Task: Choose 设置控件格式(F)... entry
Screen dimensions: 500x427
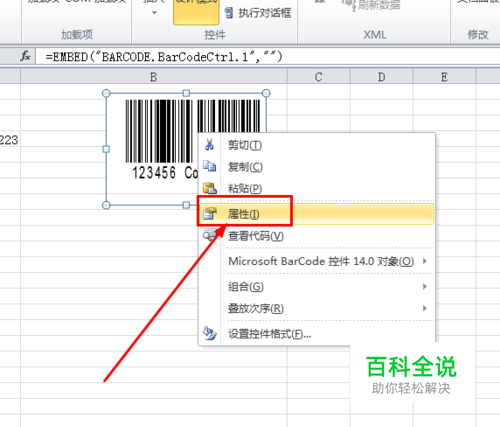Action: pos(317,334)
